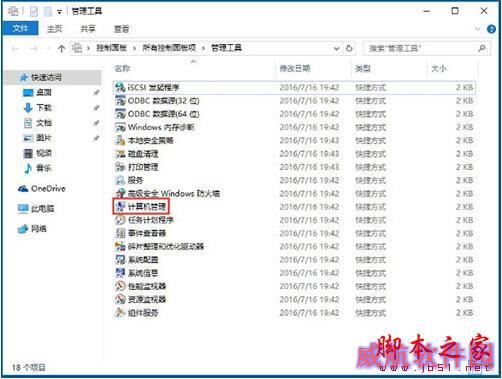
Task: Select the 组件服务 icon
Action: (120, 313)
